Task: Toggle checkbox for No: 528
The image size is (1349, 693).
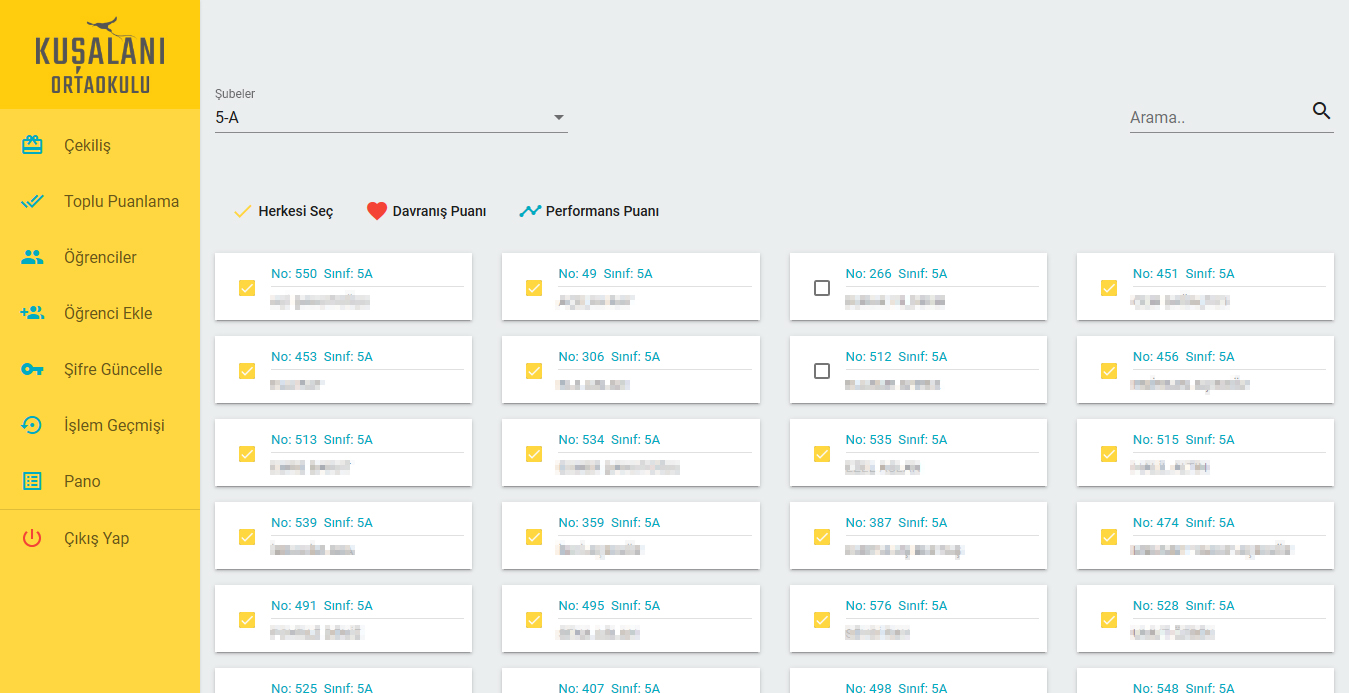Action: point(1109,620)
